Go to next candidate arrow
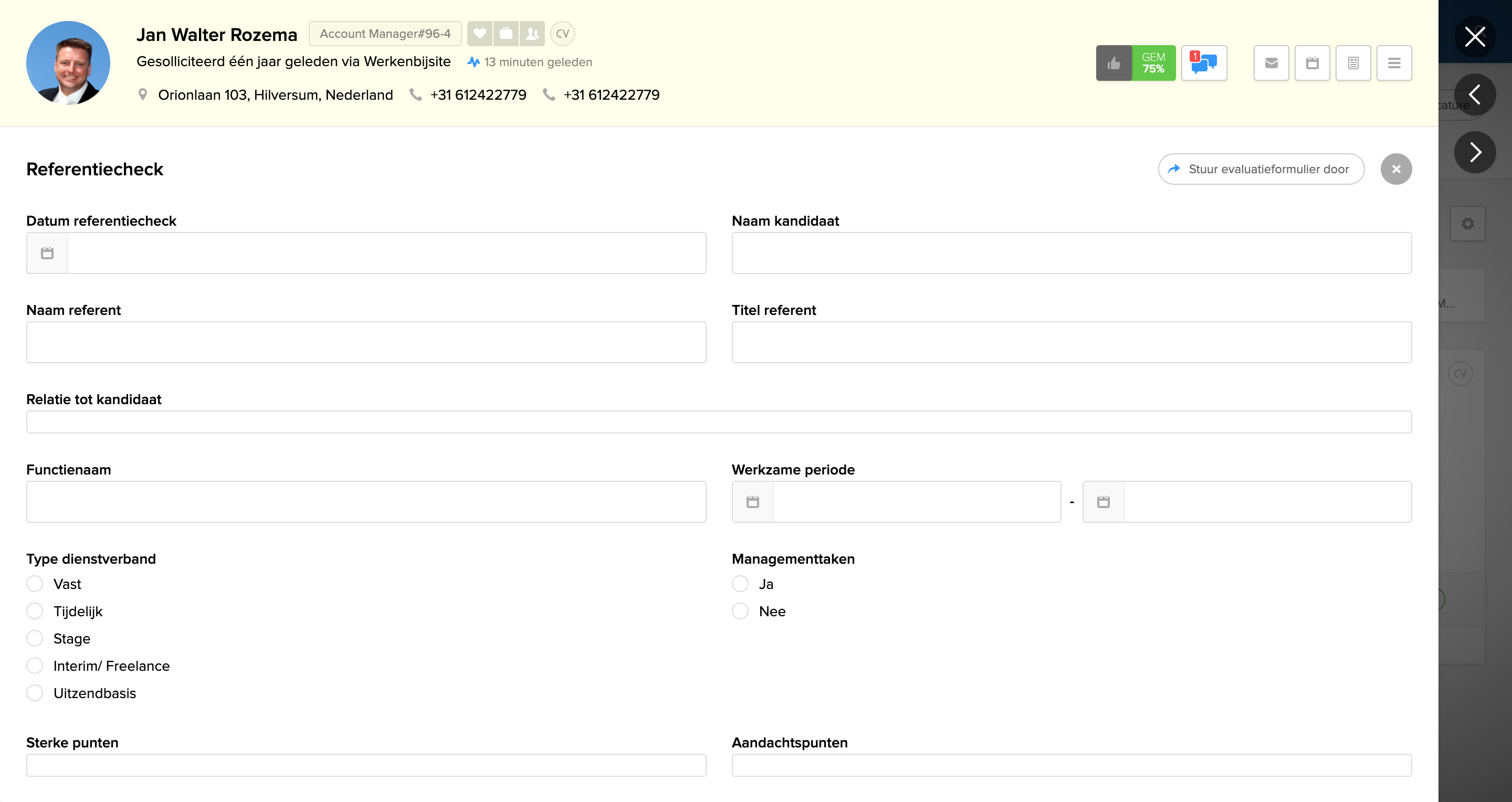Viewport: 1512px width, 802px height. 1474,152
